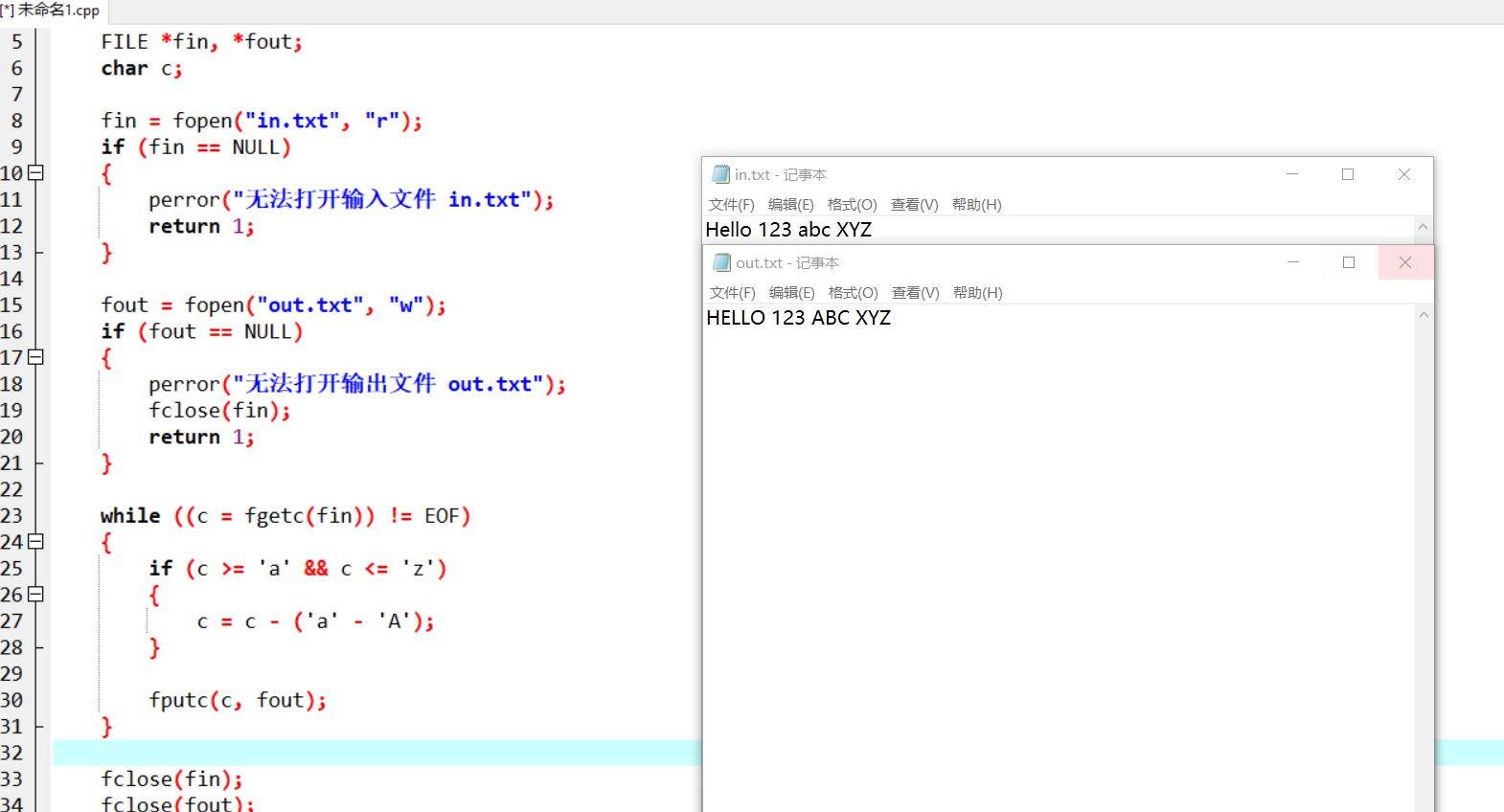The height and width of the screenshot is (812, 1504).
Task: Click the perror line mentioning out.txt
Action: click(x=357, y=384)
